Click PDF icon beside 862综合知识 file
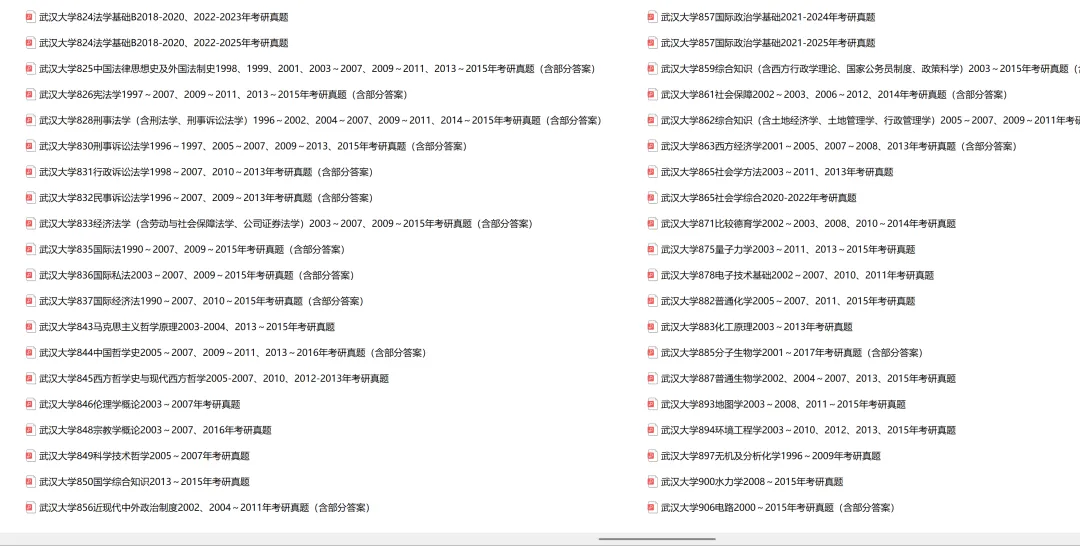The image size is (1080, 546). [x=652, y=120]
